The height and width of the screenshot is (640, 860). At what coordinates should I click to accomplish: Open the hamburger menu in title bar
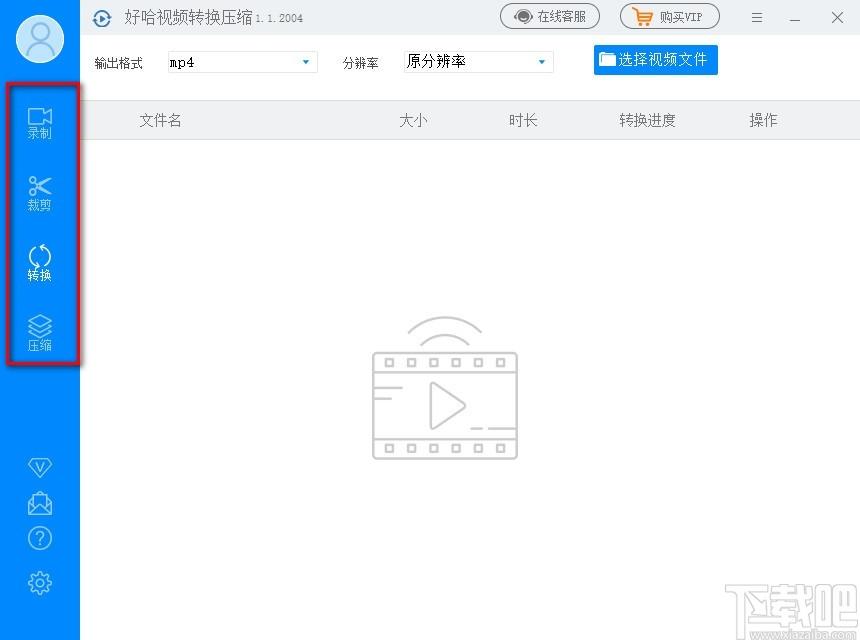point(757,18)
